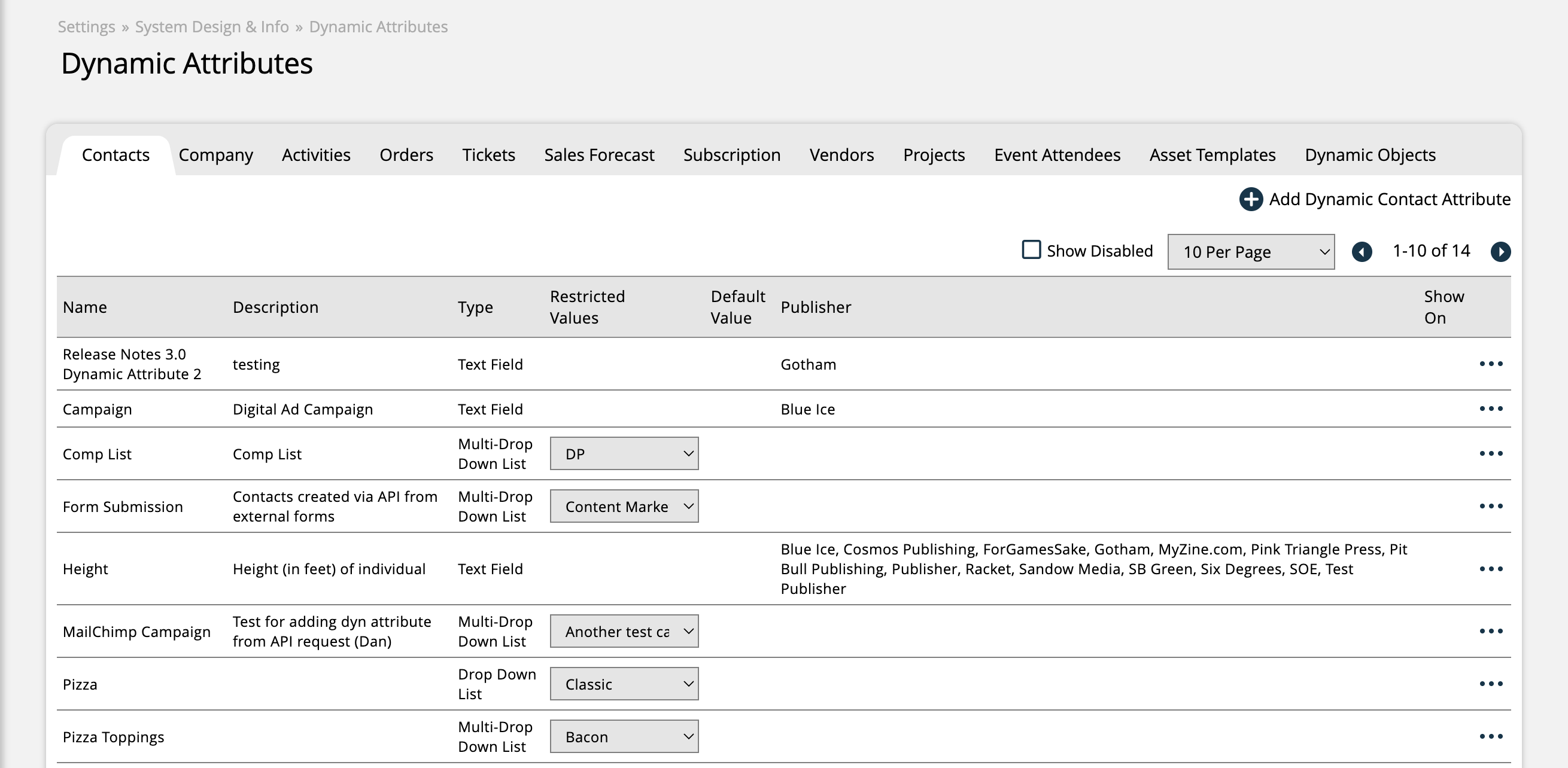The width and height of the screenshot is (1568, 768).
Task: Open Pizza Classic dropdown list
Action: pyautogui.click(x=623, y=684)
